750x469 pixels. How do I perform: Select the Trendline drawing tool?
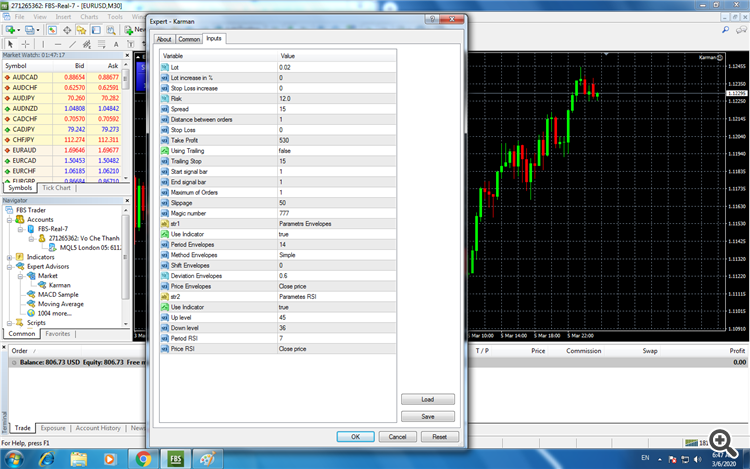point(72,44)
